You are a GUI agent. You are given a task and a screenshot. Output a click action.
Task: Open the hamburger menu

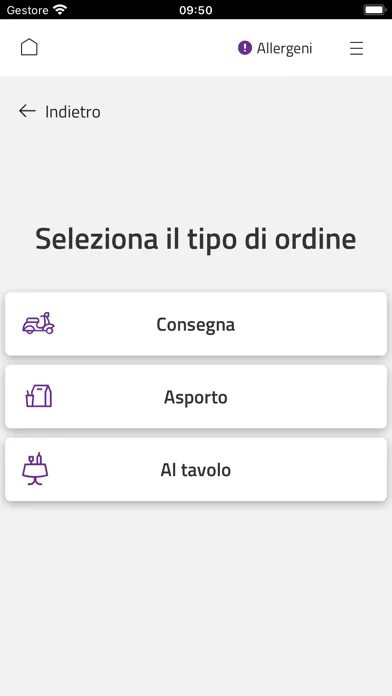[356, 48]
